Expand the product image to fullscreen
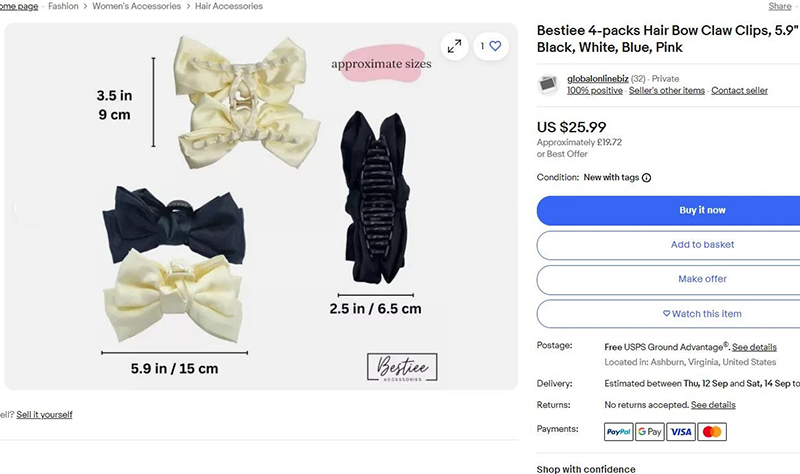This screenshot has height=474, width=800. click(x=454, y=46)
